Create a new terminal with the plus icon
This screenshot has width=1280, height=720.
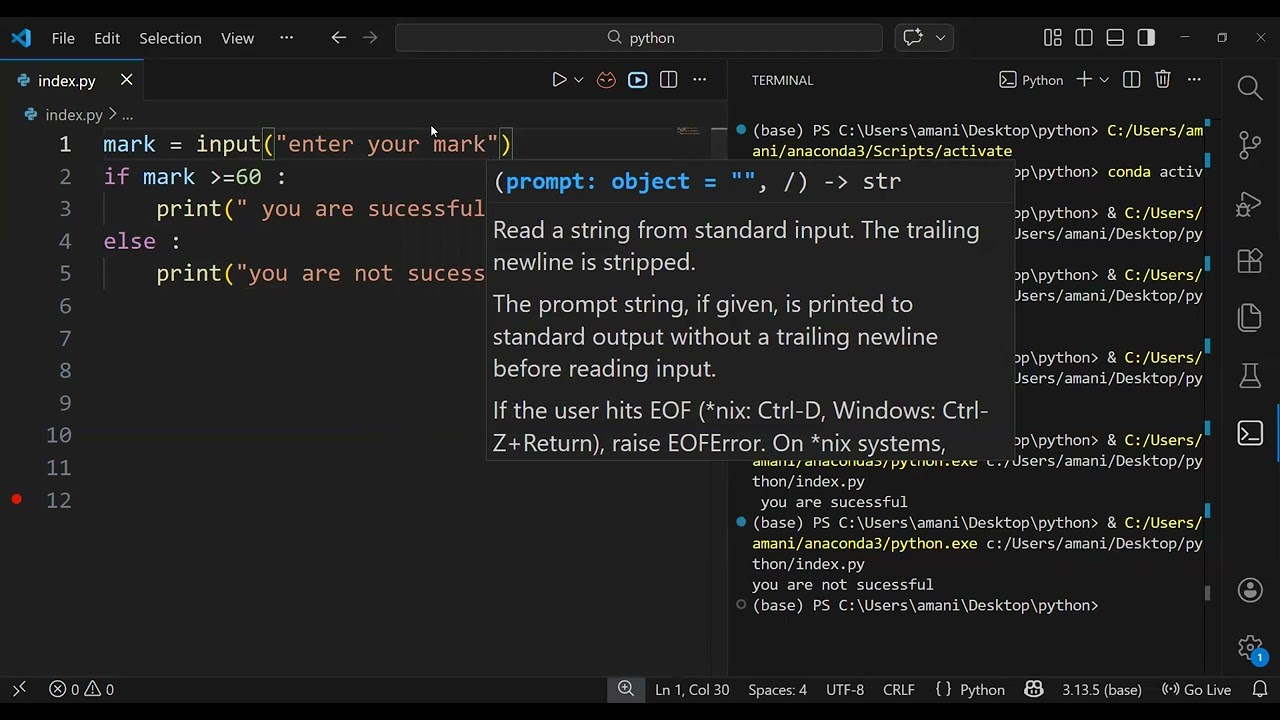point(1084,80)
